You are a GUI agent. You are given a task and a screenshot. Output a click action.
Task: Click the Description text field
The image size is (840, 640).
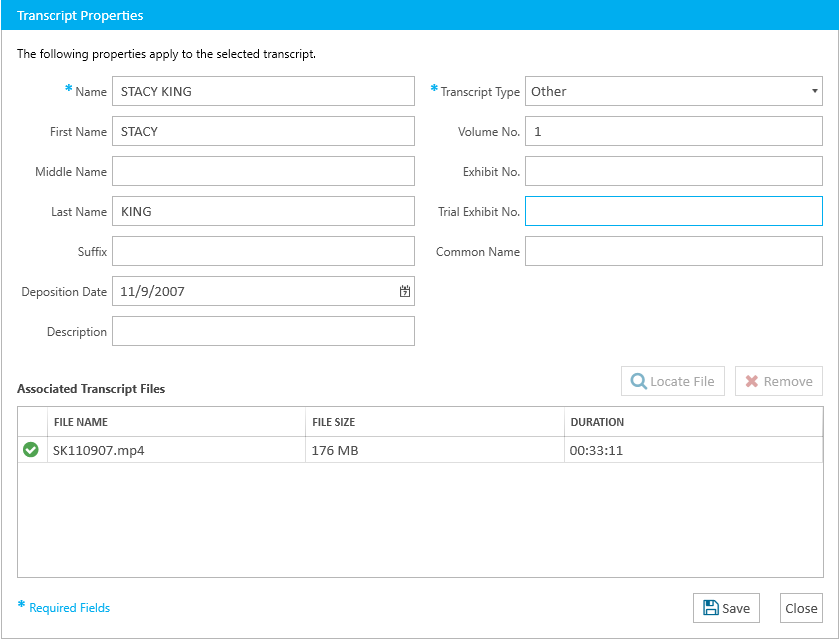pyautogui.click(x=263, y=331)
